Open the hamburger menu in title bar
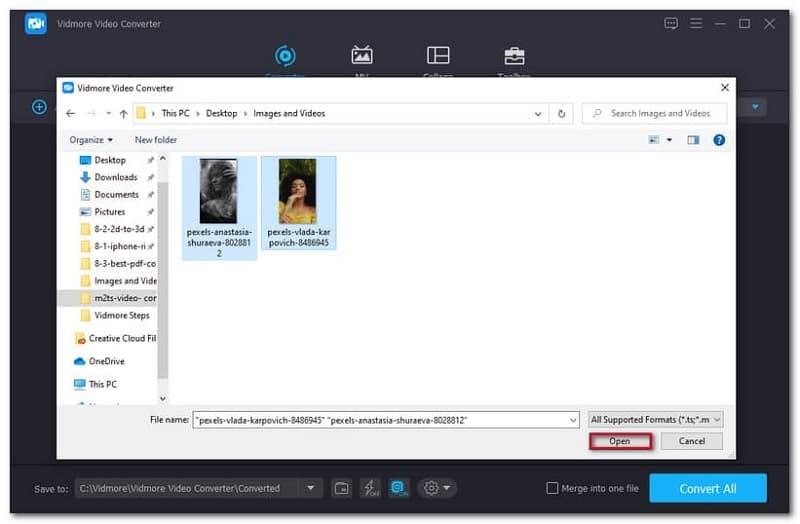800x524 pixels. pyautogui.click(x=695, y=23)
